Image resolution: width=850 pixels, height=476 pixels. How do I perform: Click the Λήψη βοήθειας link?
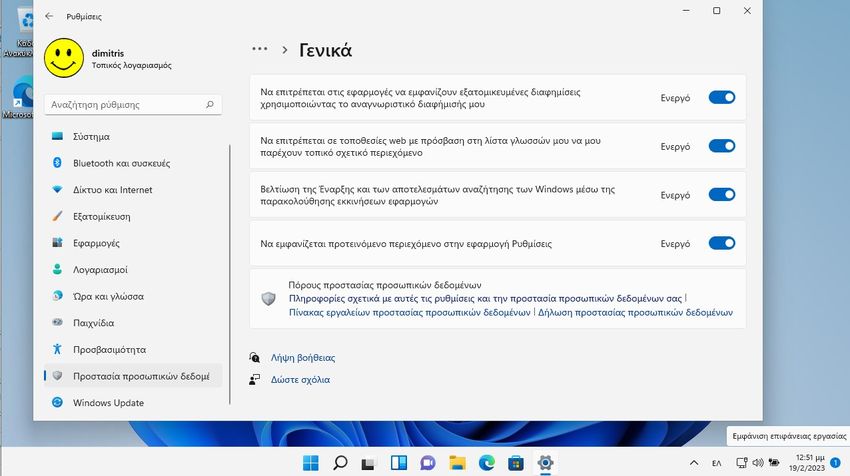(x=303, y=357)
